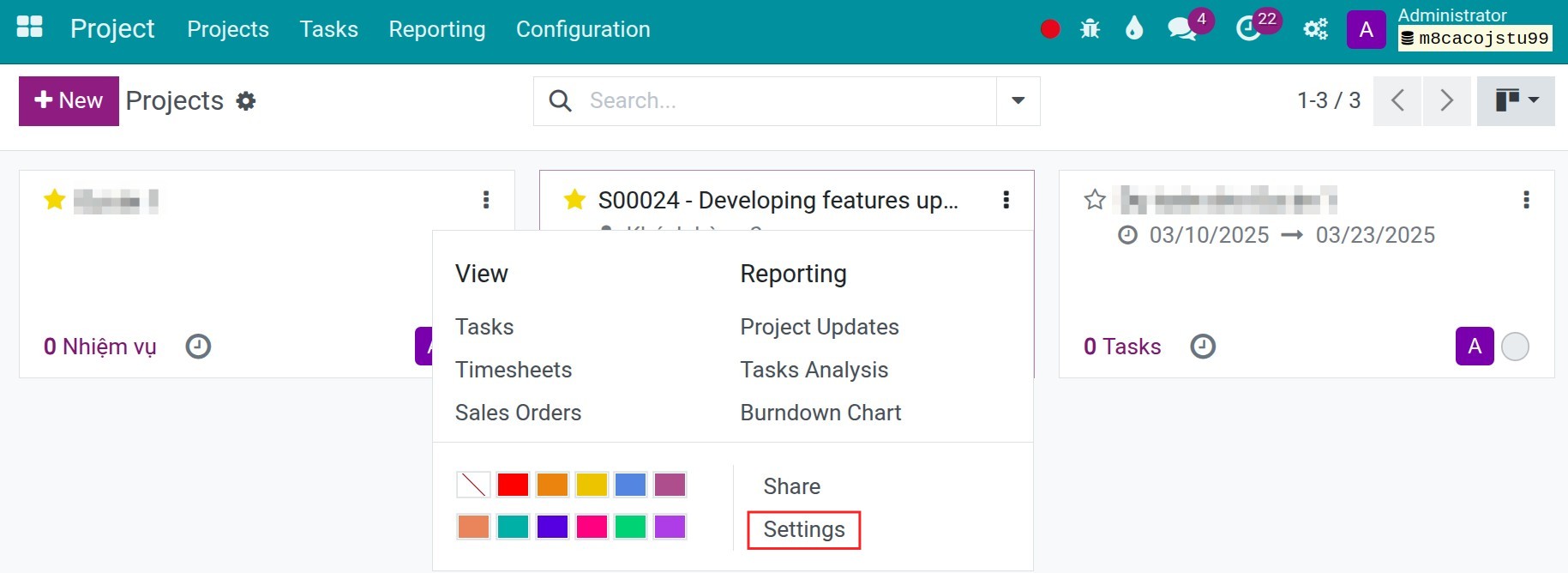Viewport: 1568px width, 573px height.
Task: Select the teal color swatch
Action: 513,527
